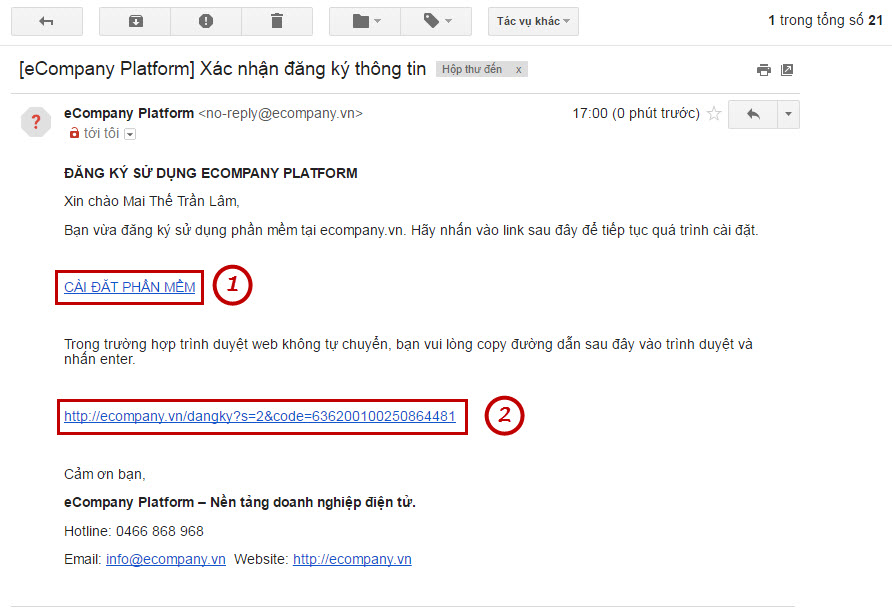This screenshot has height=610, width=892.
Task: Open the ecompany.vn/dangky registration URL
Action: [260, 417]
